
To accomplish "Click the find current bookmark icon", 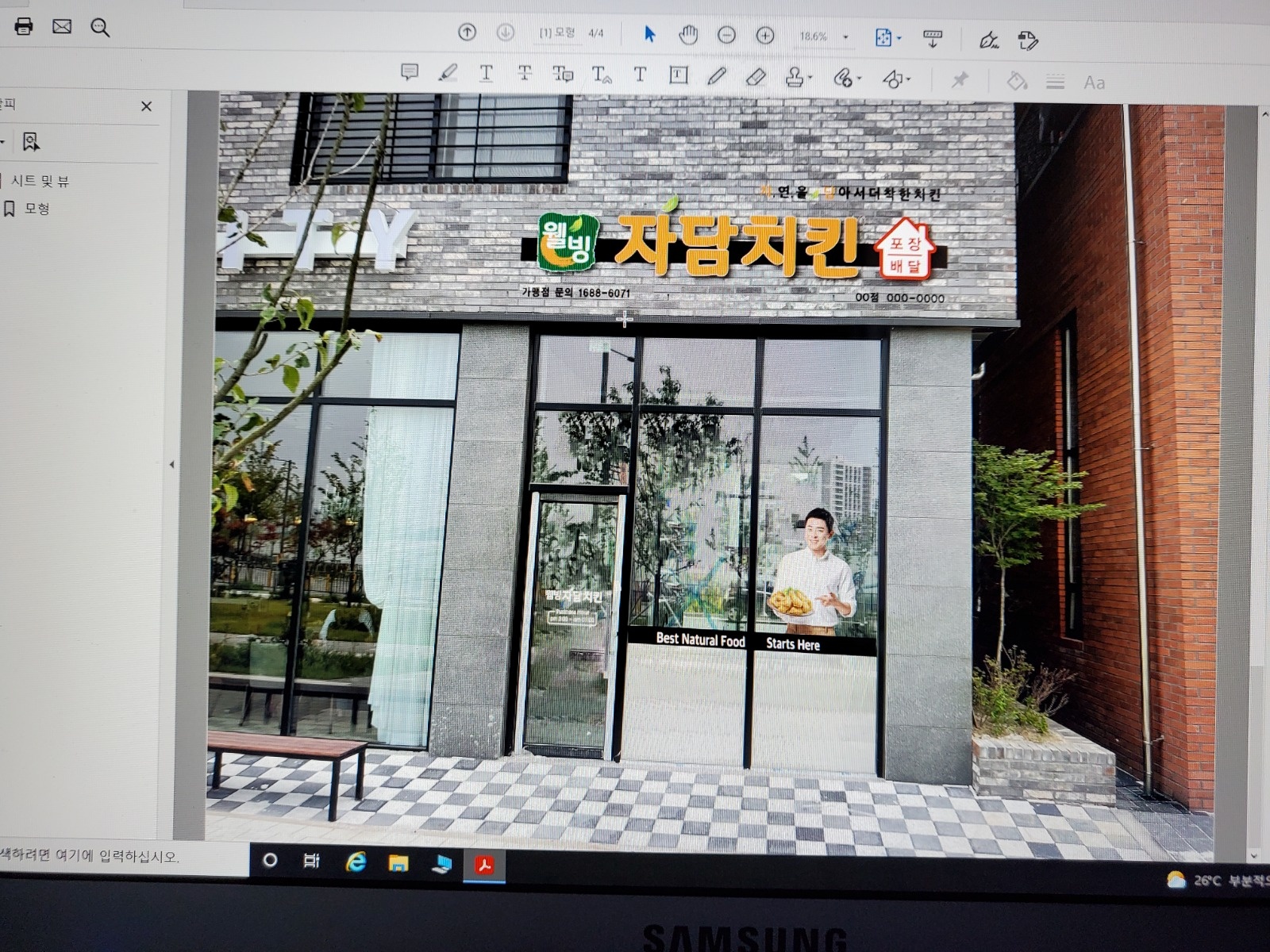I will (30, 142).
